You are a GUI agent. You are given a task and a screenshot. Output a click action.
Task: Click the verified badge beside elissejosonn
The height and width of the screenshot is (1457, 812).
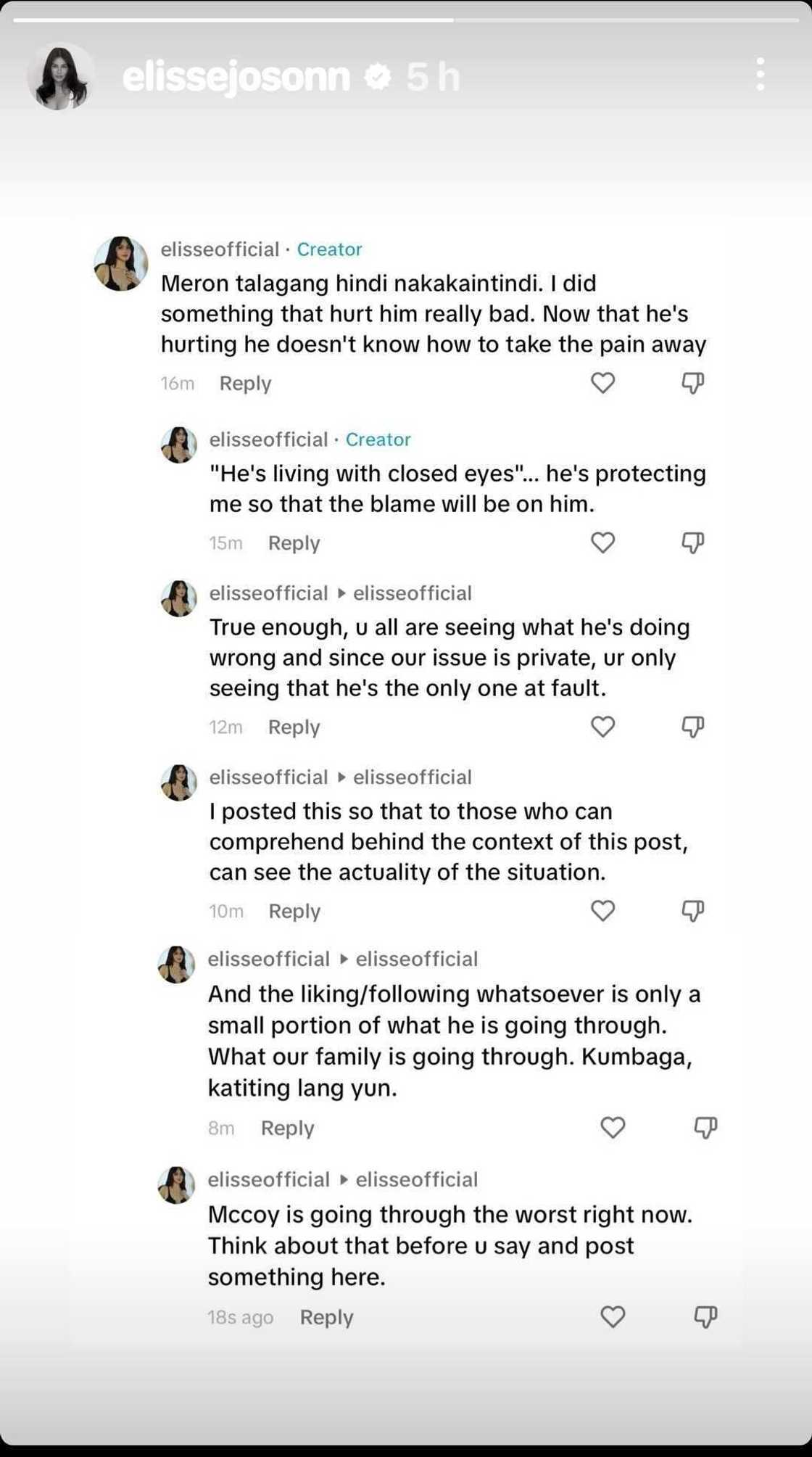point(377,77)
